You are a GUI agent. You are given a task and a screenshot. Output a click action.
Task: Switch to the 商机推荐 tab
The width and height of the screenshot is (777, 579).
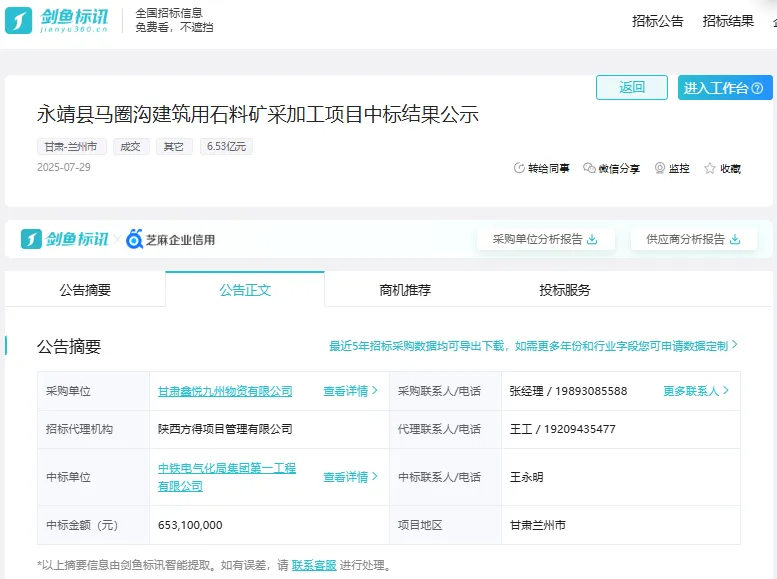[x=405, y=290]
